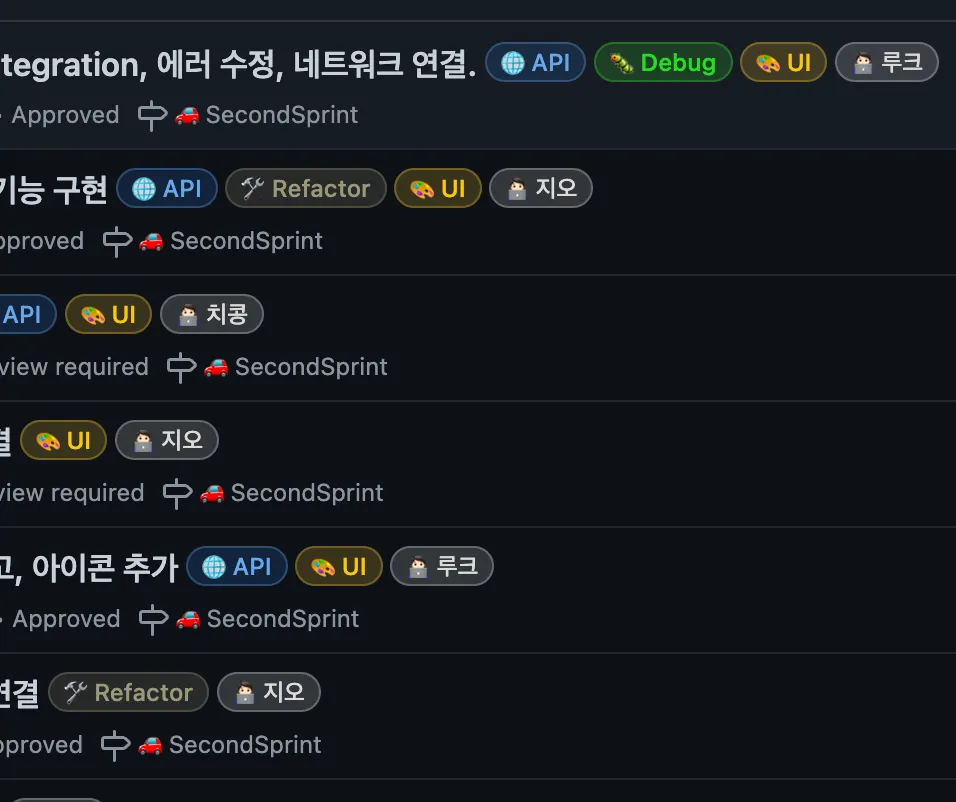Select the 치콩 assignee label

click(212, 315)
